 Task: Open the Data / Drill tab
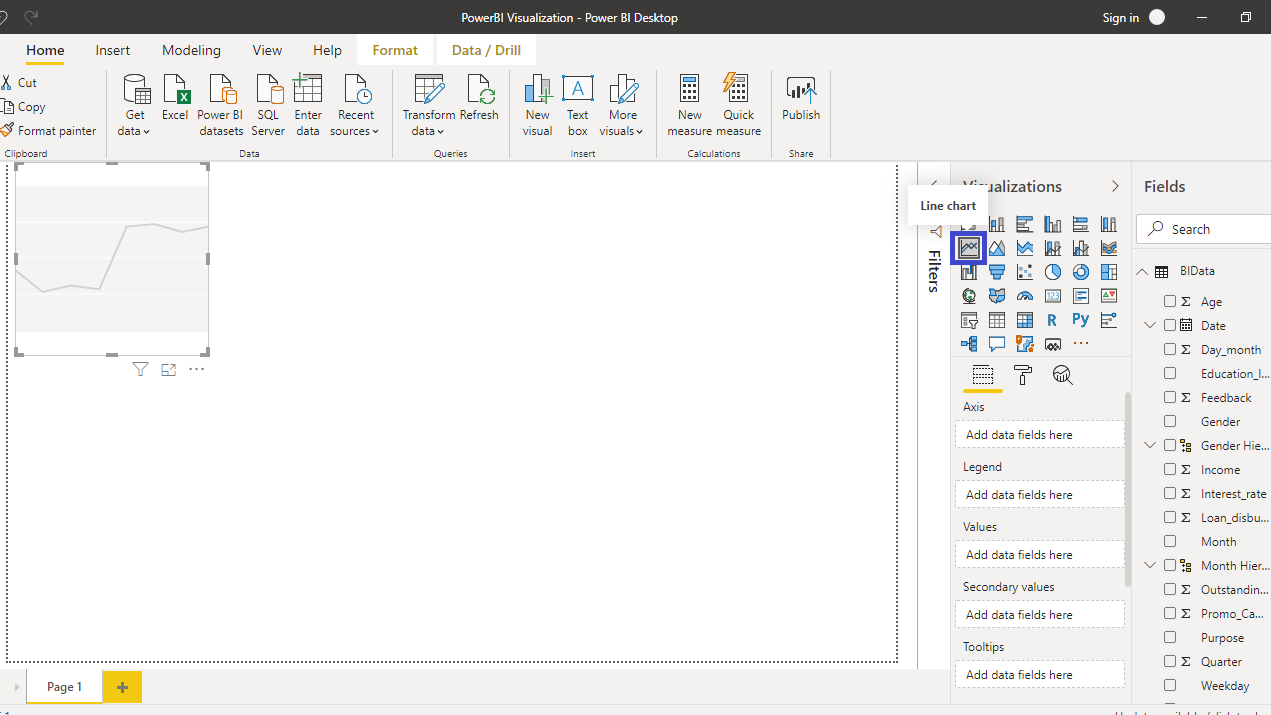[486, 50]
